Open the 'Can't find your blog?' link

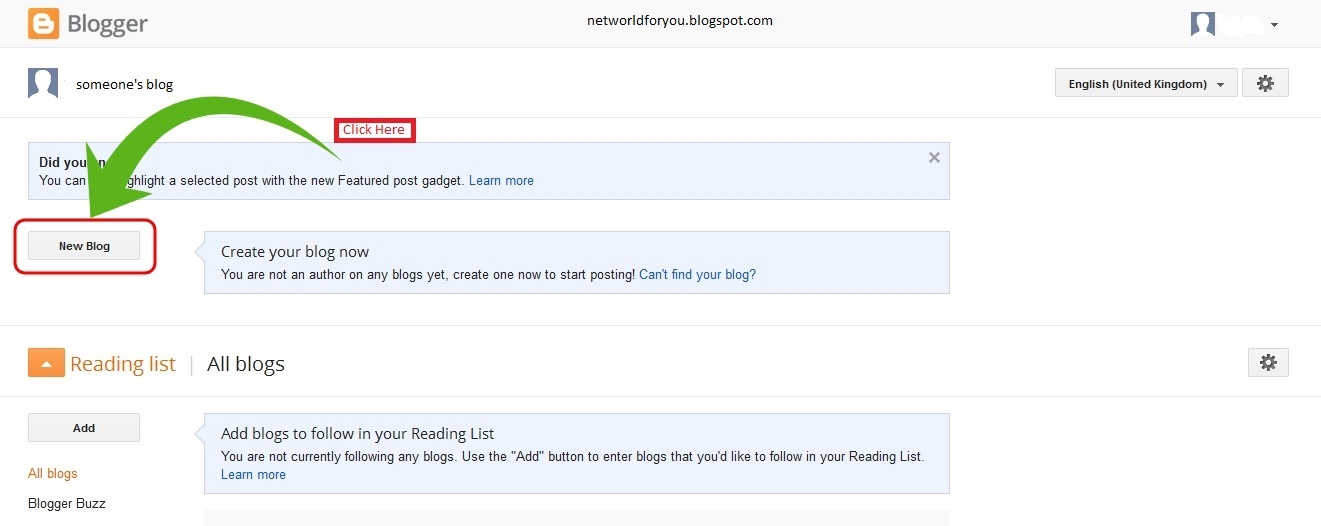697,274
